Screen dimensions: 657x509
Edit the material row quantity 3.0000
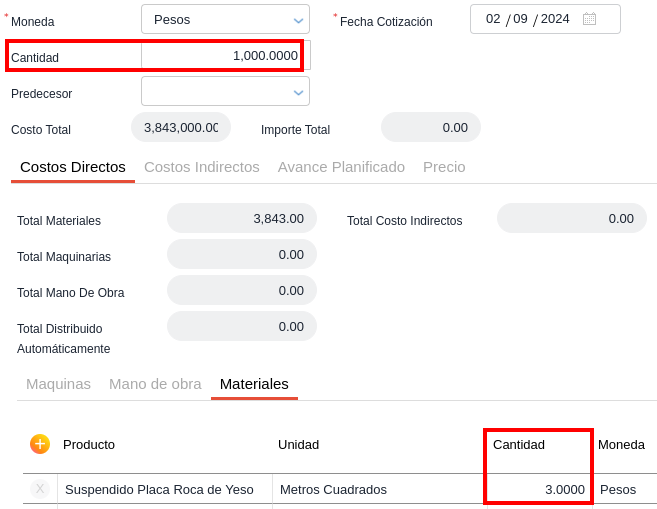tap(539, 489)
